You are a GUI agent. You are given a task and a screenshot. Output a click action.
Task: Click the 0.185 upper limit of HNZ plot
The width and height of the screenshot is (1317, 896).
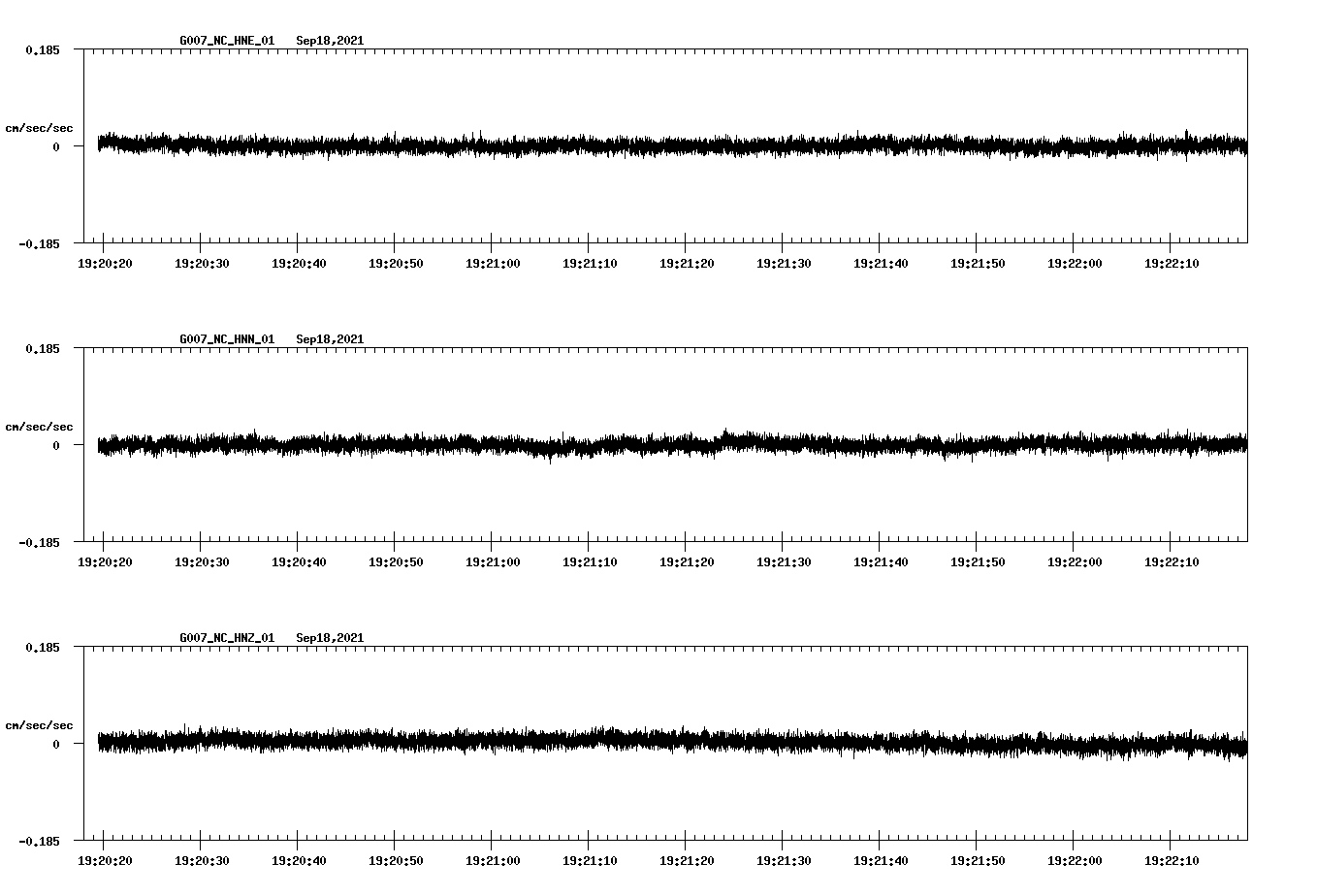[x=42, y=647]
